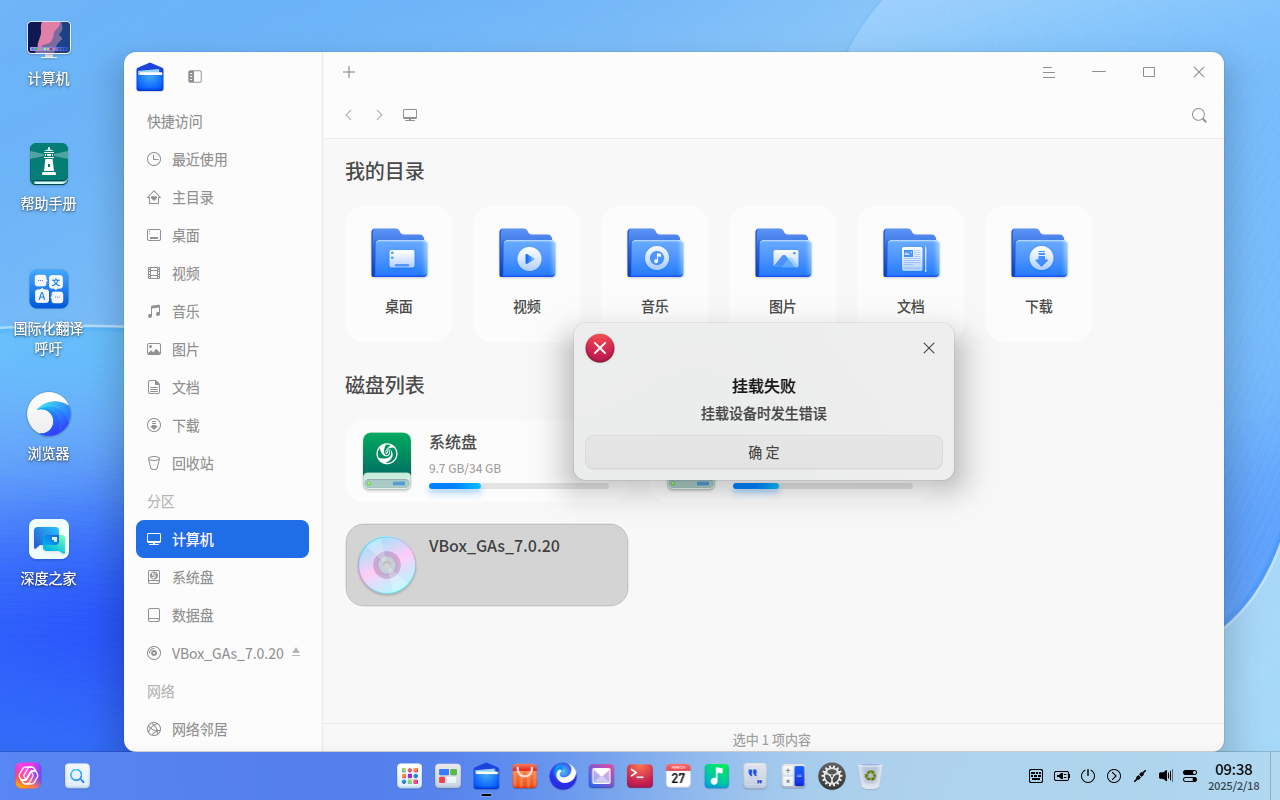Click the computer icon in address bar
1280x800 pixels.
pyautogui.click(x=410, y=115)
